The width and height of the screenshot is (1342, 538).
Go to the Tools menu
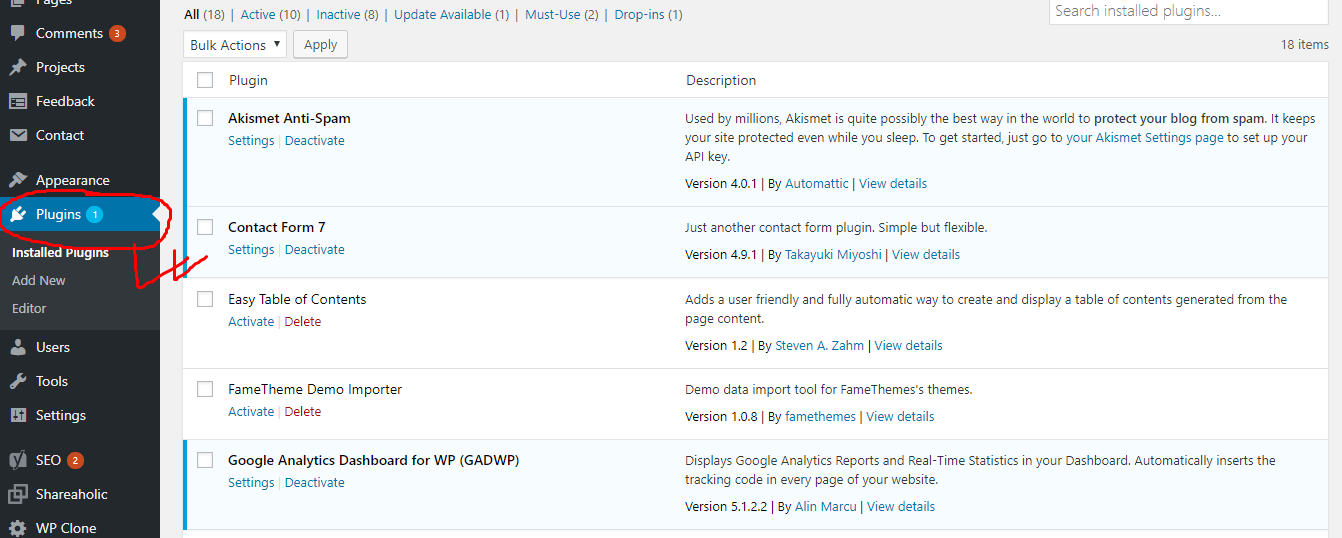(79, 381)
